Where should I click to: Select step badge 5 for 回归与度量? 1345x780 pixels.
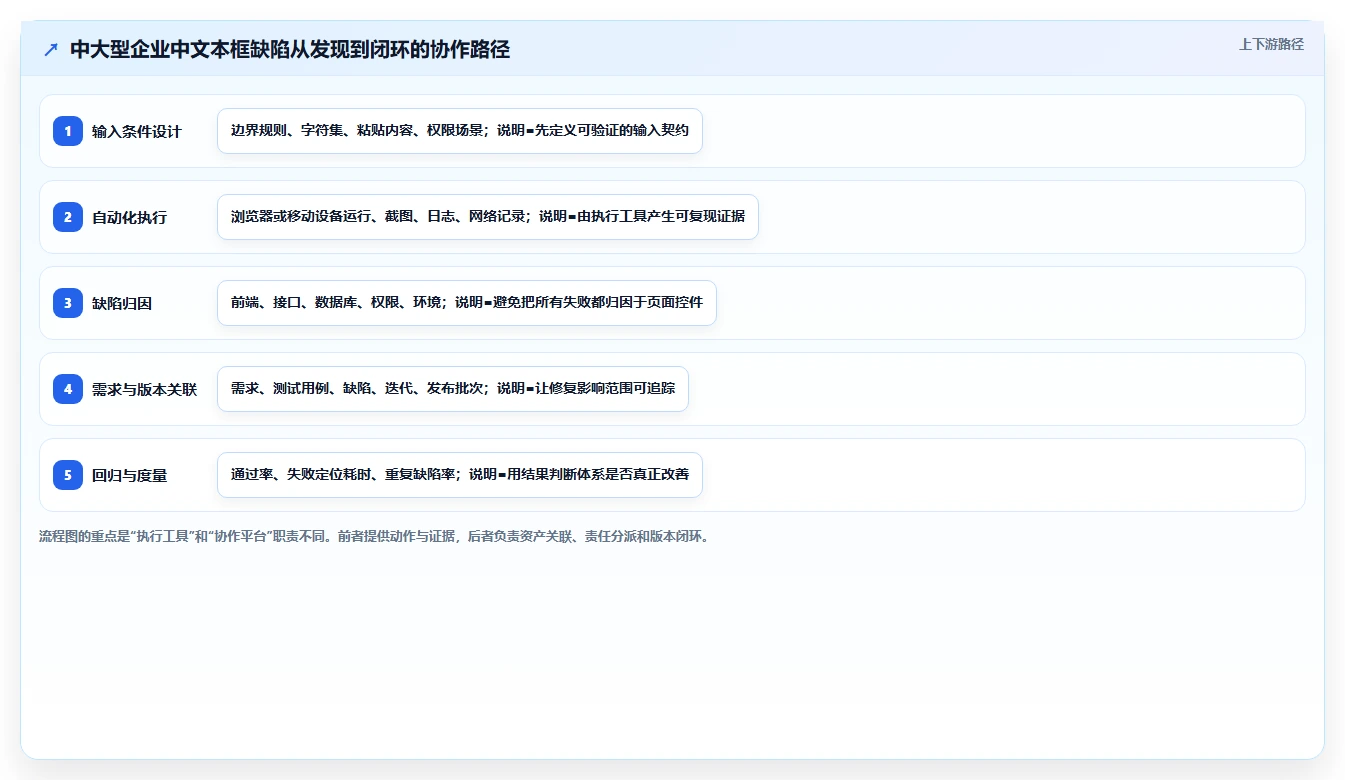click(x=68, y=475)
